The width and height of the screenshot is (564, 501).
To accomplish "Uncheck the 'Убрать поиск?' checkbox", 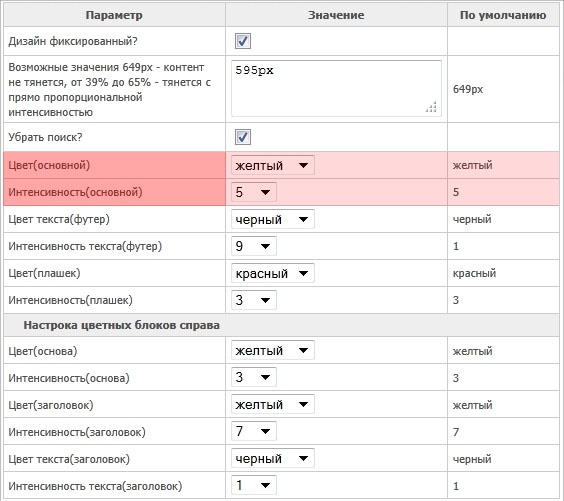I will point(243,137).
